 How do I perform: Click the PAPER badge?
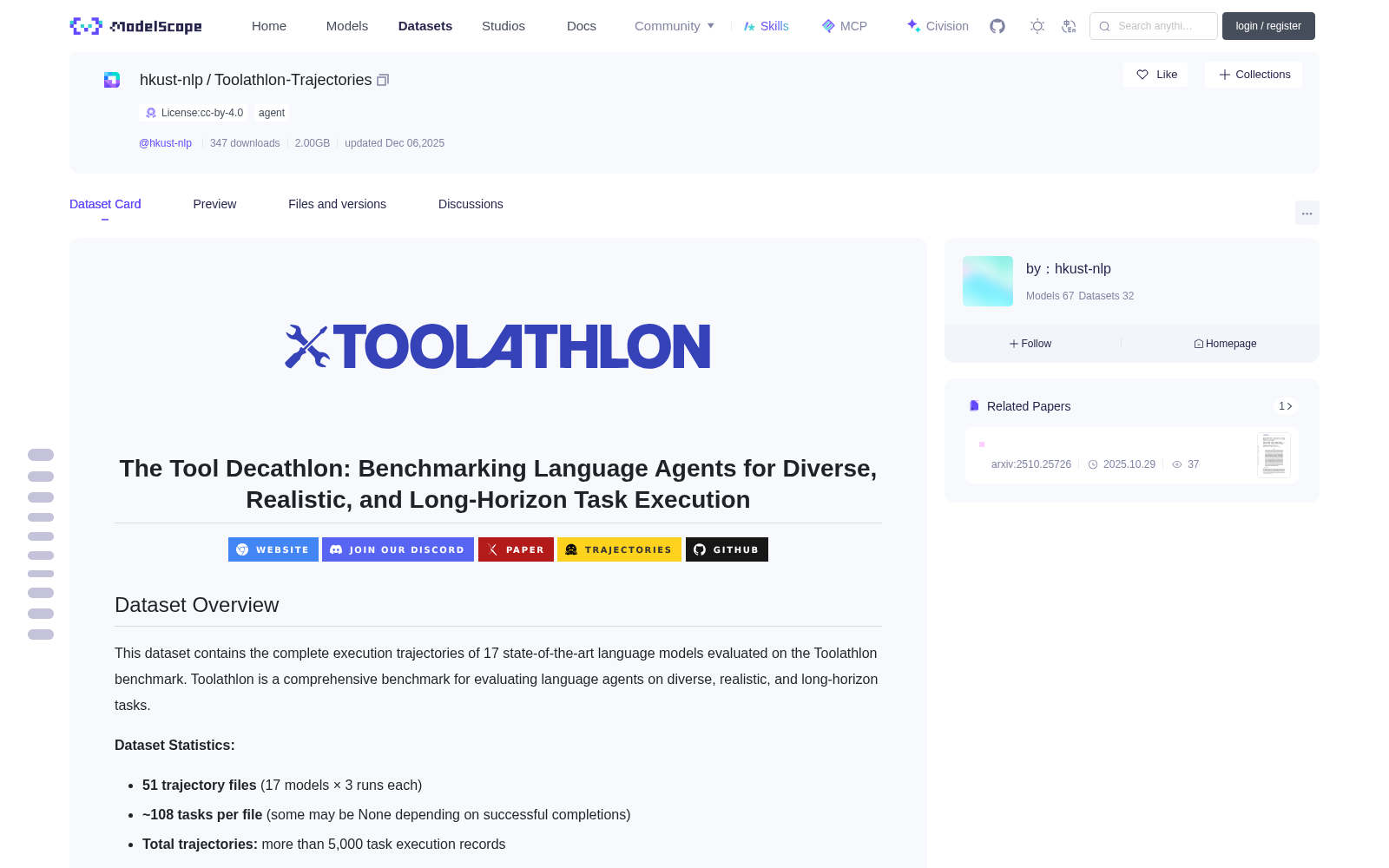(x=516, y=549)
